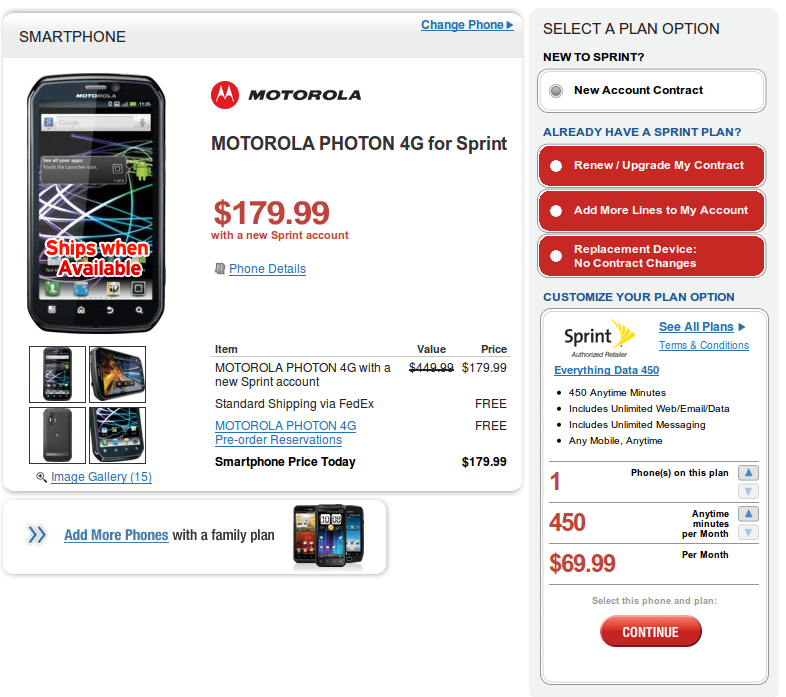This screenshot has height=697, width=786.
Task: Select Replacement Device option
Action: [x=557, y=256]
